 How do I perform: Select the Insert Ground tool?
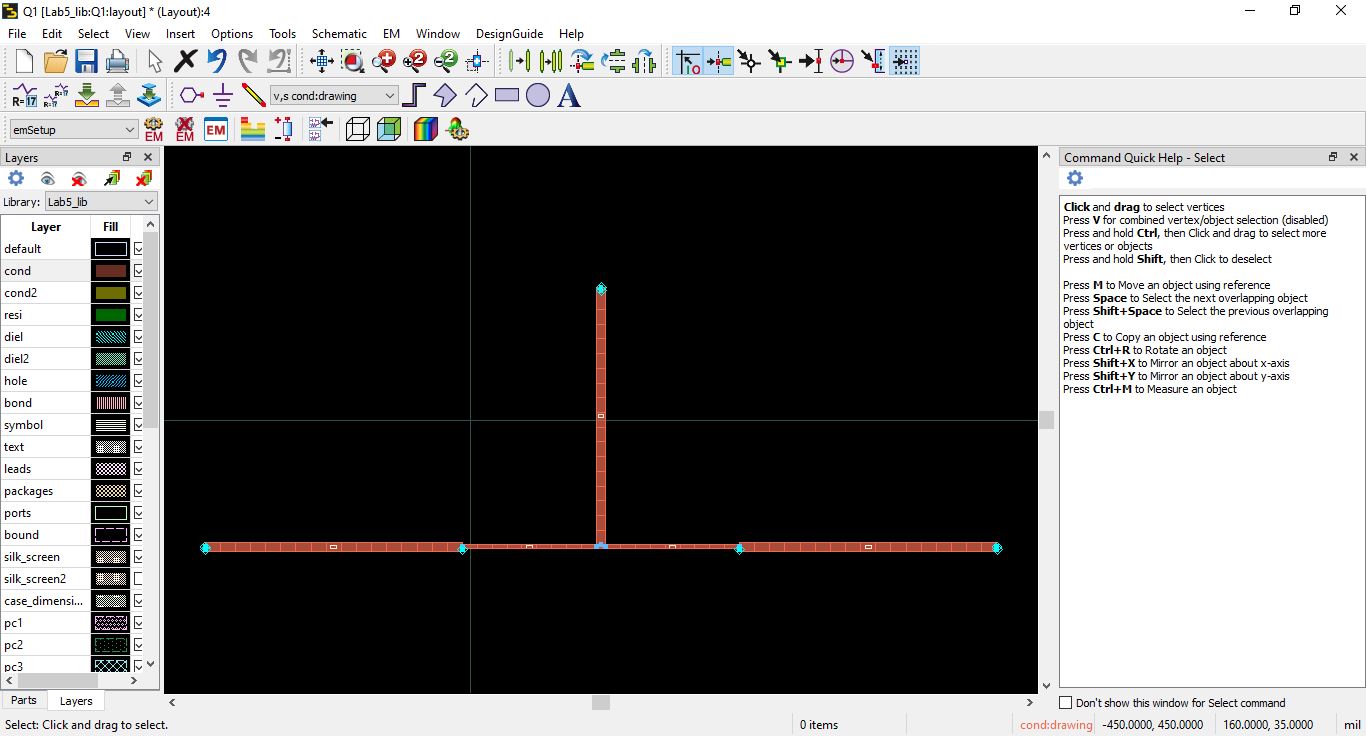[222, 95]
